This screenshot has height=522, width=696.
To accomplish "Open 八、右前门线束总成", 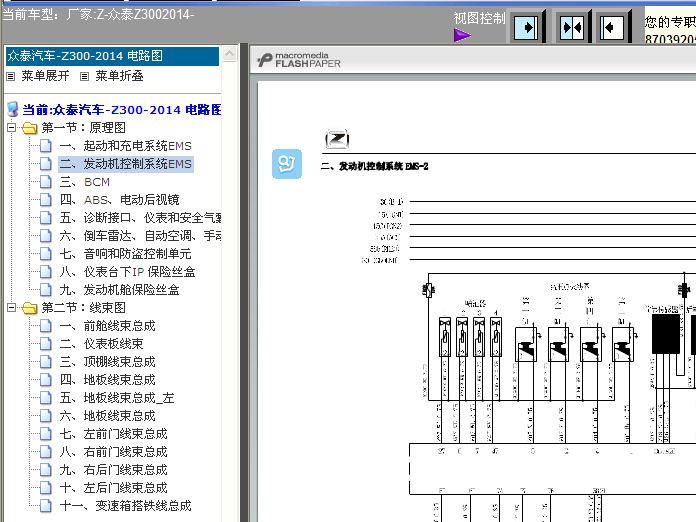I will coord(114,451).
